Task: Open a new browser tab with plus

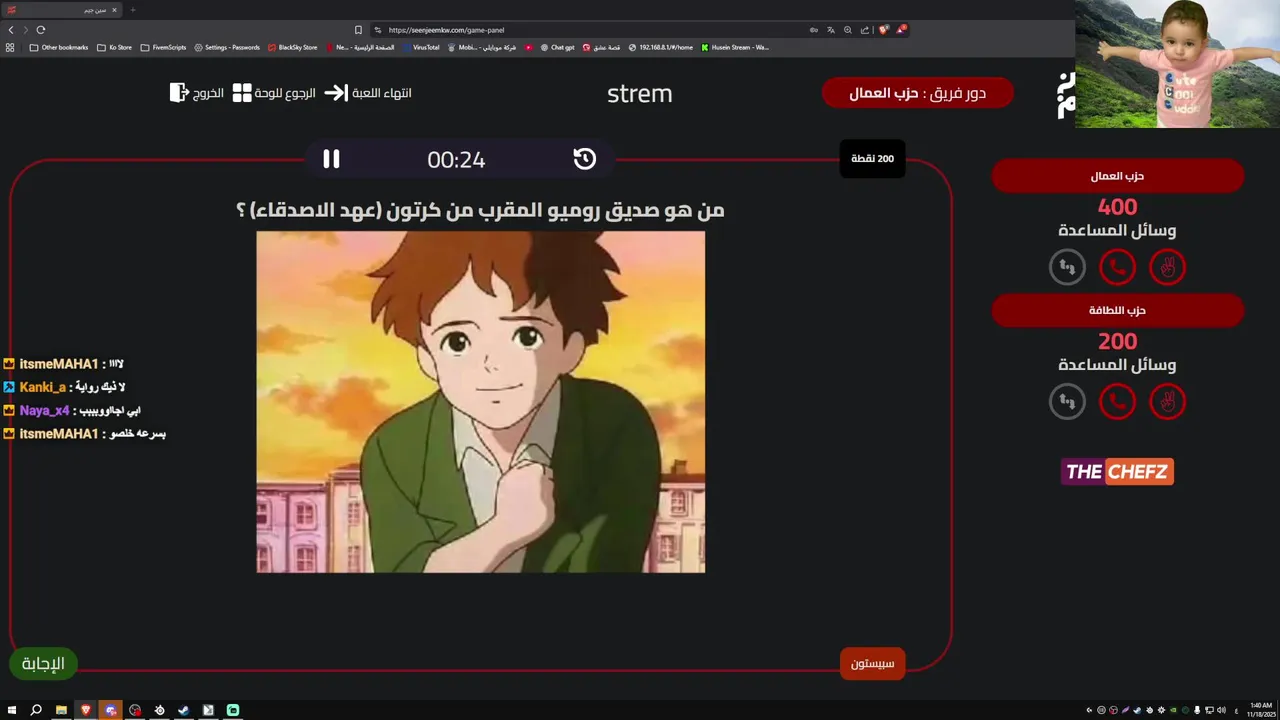Action: point(133,10)
